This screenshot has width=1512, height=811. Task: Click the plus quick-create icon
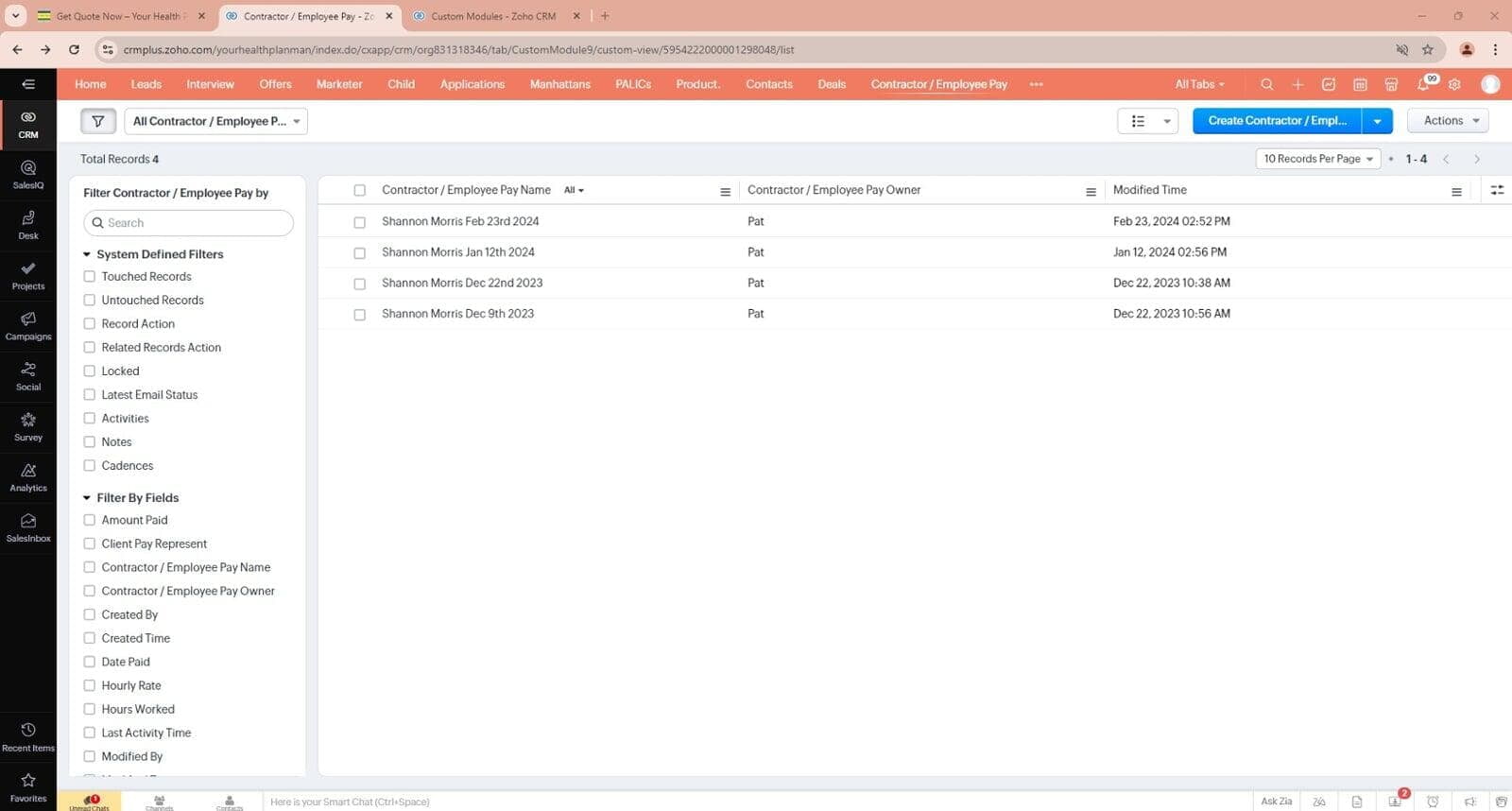pyautogui.click(x=1297, y=84)
